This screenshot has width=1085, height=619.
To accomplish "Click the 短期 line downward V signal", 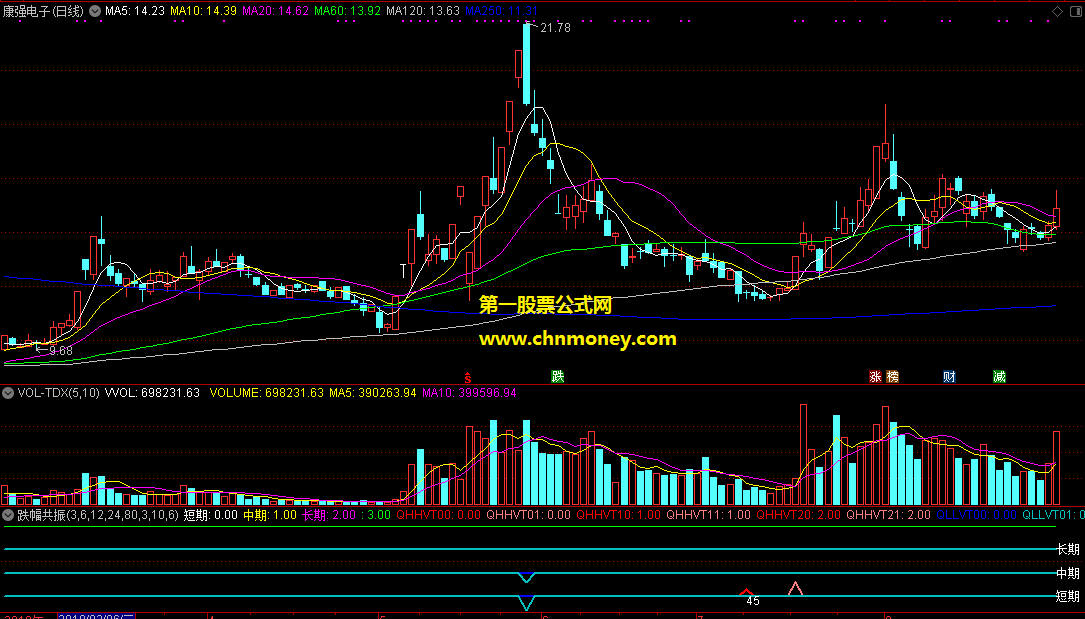I will [x=527, y=602].
